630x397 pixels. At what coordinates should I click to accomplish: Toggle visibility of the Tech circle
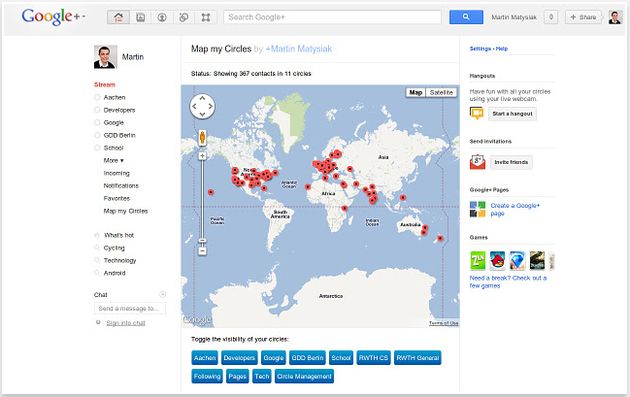(x=262, y=377)
